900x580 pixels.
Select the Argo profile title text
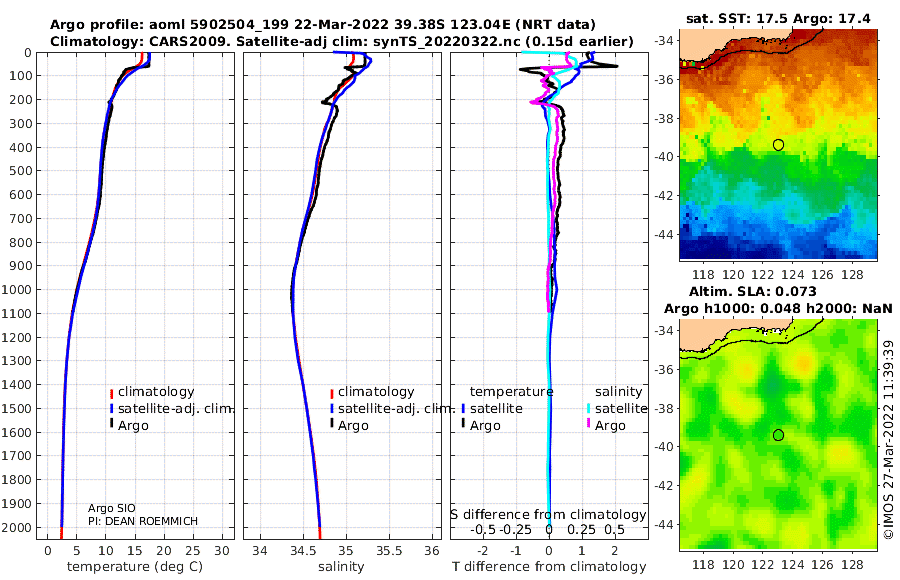[x=323, y=25]
